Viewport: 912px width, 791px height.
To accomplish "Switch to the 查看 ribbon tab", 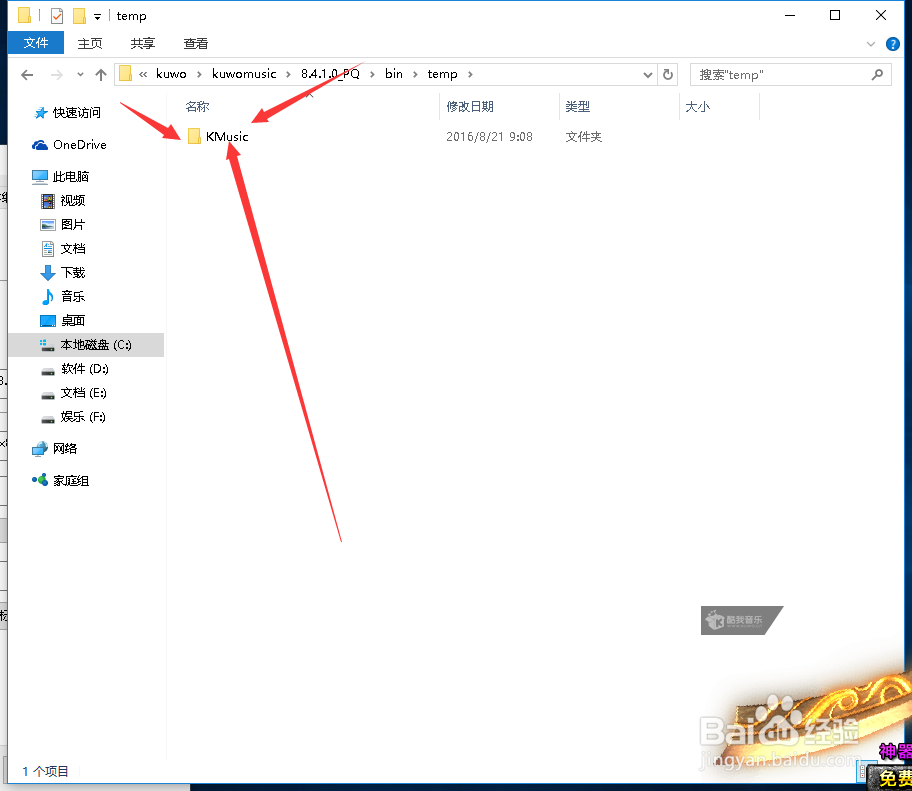I will pyautogui.click(x=195, y=43).
